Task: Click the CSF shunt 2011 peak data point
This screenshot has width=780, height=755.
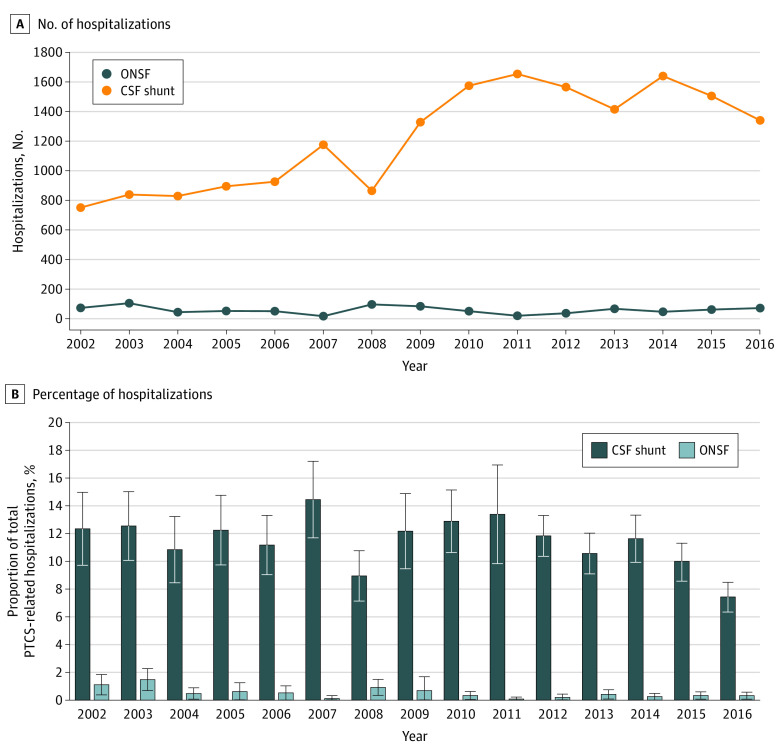Action: click(517, 74)
